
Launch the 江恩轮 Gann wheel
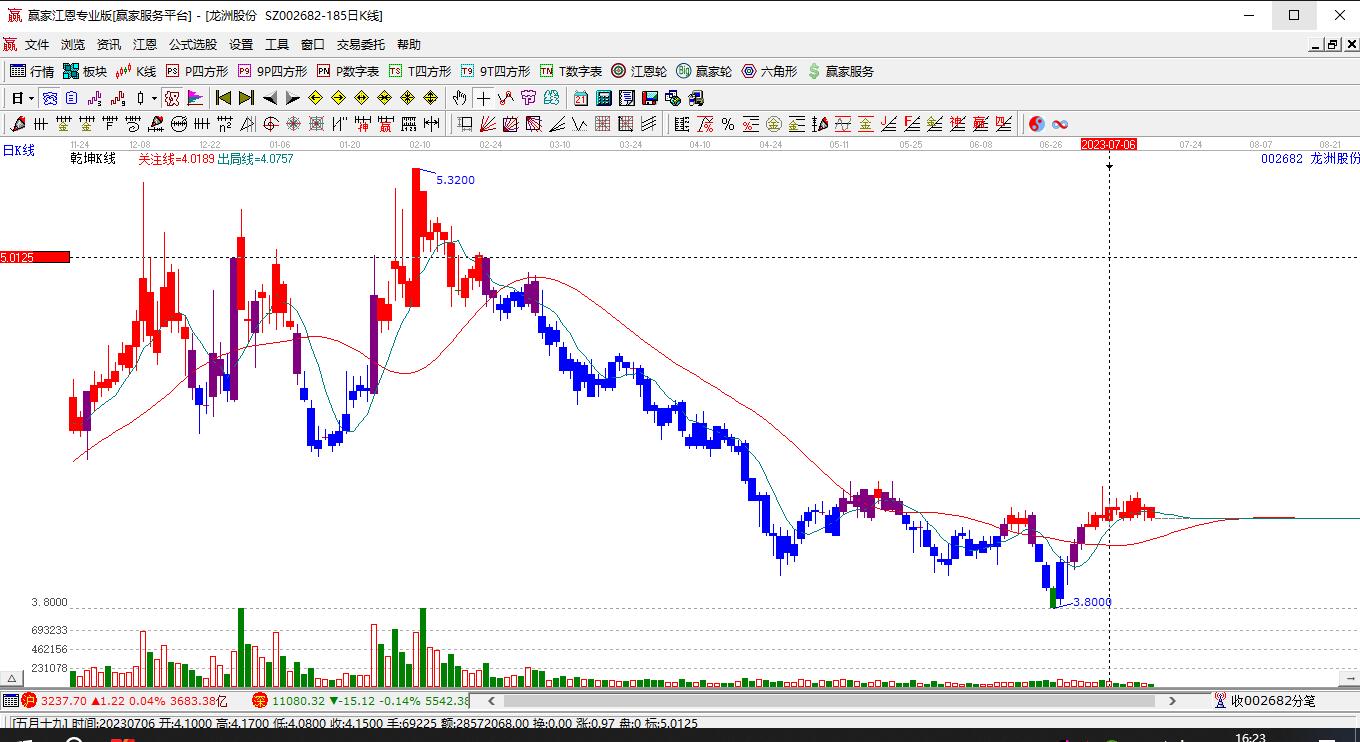point(639,71)
